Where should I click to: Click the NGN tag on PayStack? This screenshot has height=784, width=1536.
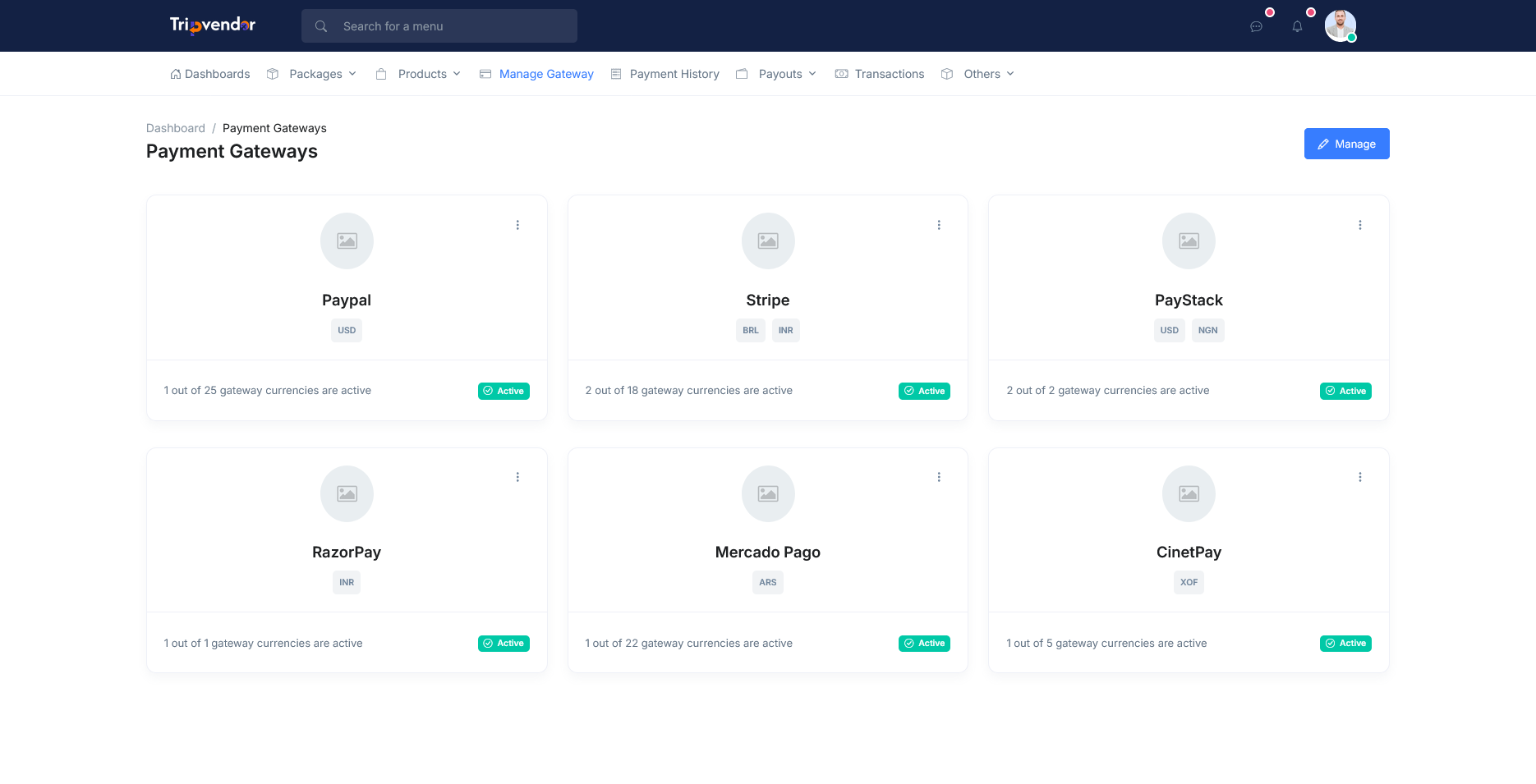coord(1208,330)
